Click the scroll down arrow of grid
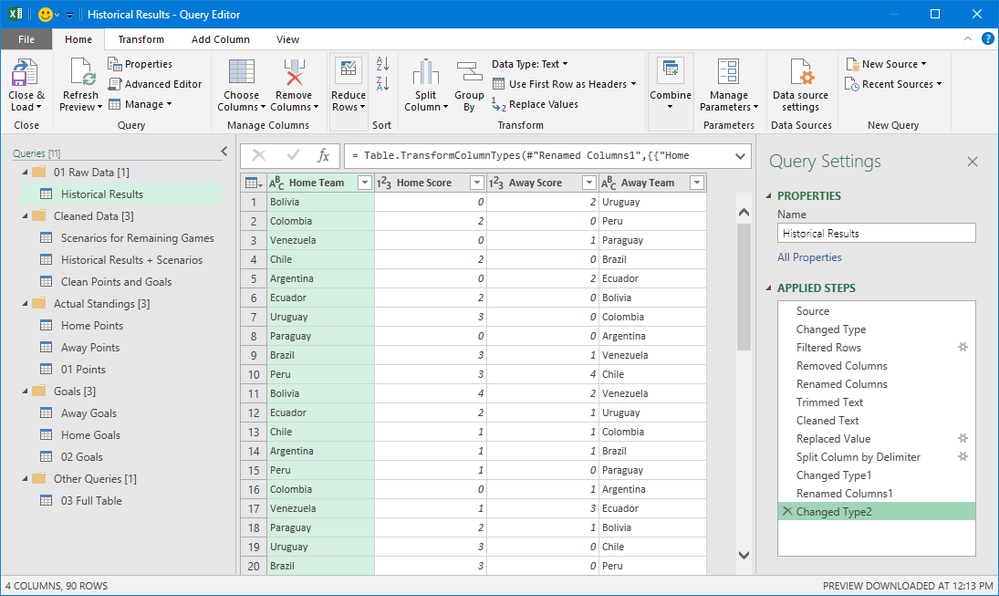Image resolution: width=999 pixels, height=596 pixels. (744, 555)
